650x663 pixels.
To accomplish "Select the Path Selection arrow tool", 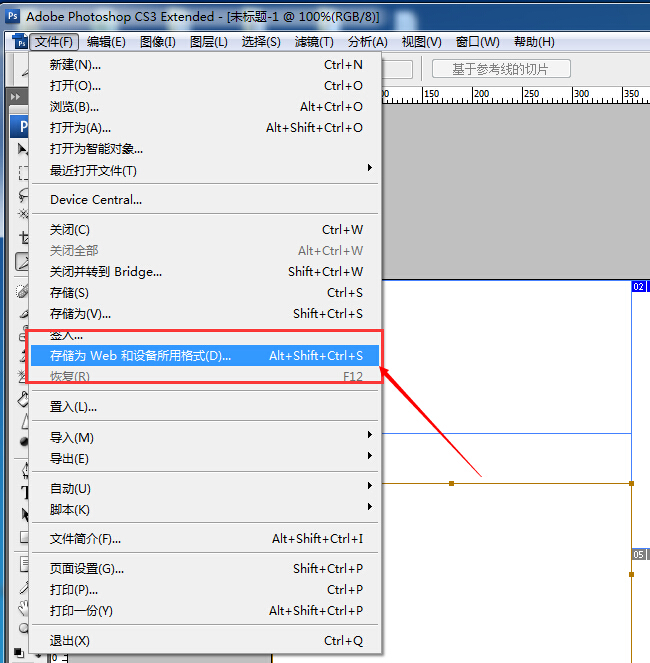I will click(25, 514).
